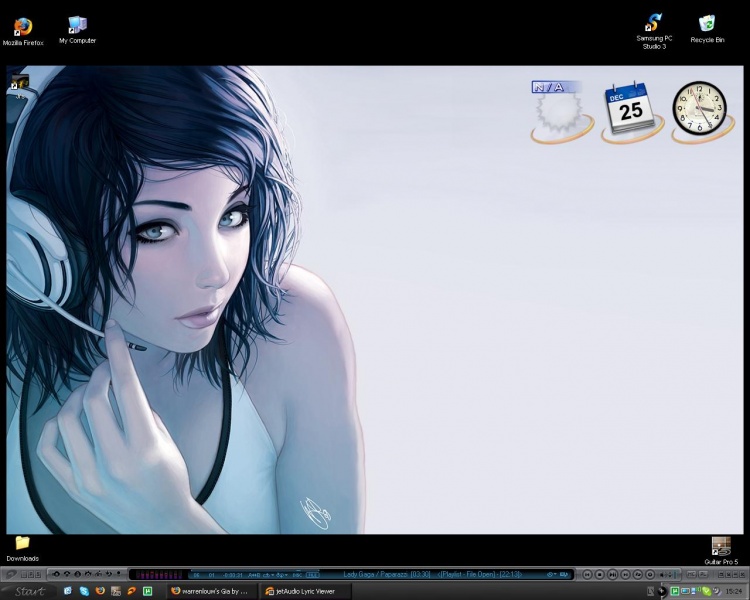Switch to warrenlouw's Gia Firefox taskbar button
The height and width of the screenshot is (600, 750).
click(x=211, y=591)
